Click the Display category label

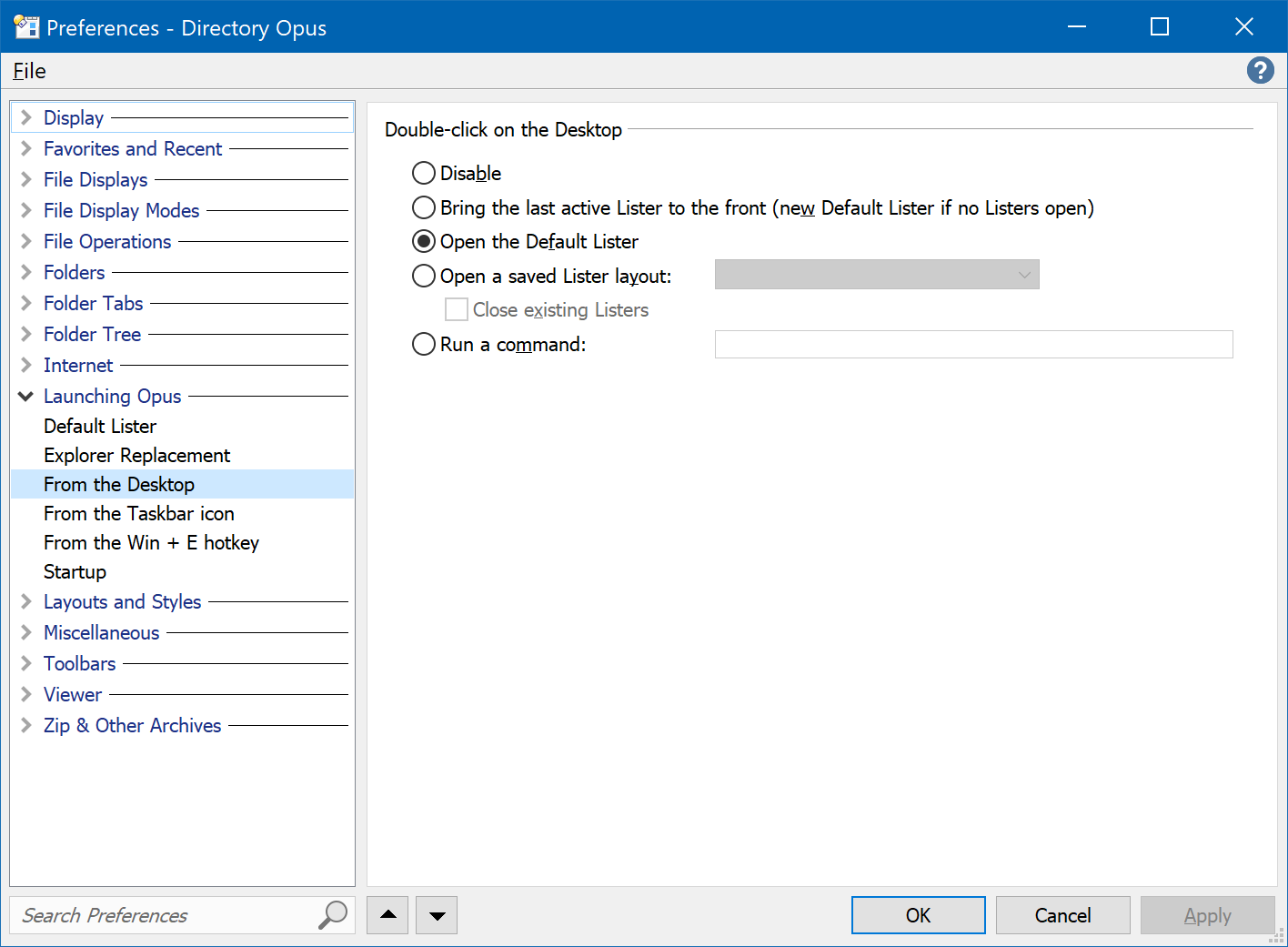tap(74, 117)
